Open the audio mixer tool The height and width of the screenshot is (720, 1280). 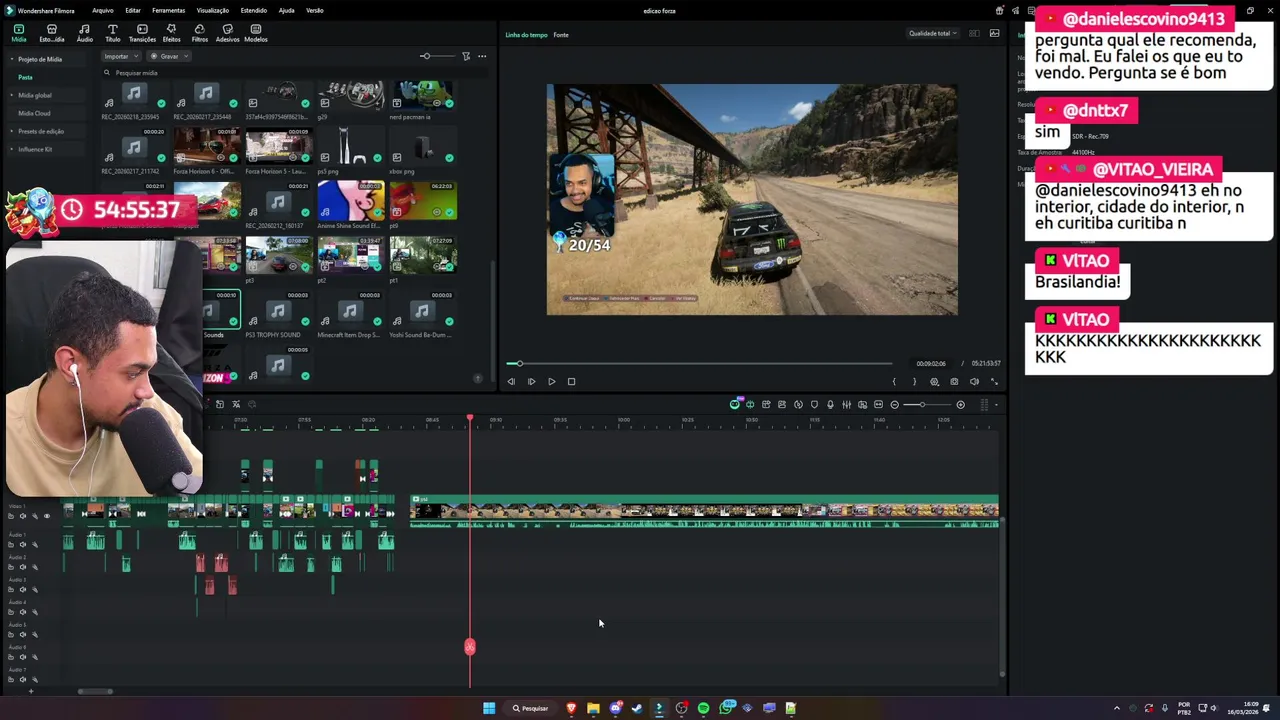[846, 404]
